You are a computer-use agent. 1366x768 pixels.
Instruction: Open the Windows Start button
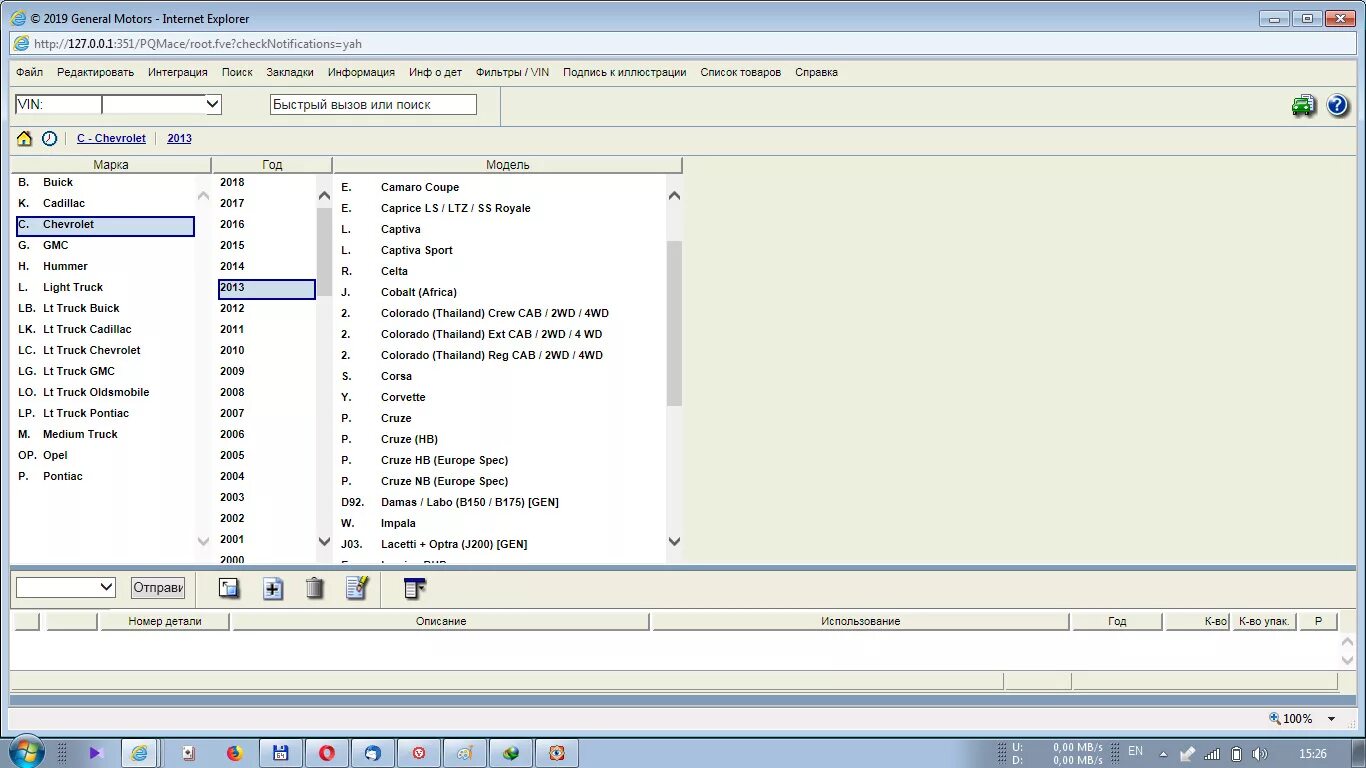[26, 752]
